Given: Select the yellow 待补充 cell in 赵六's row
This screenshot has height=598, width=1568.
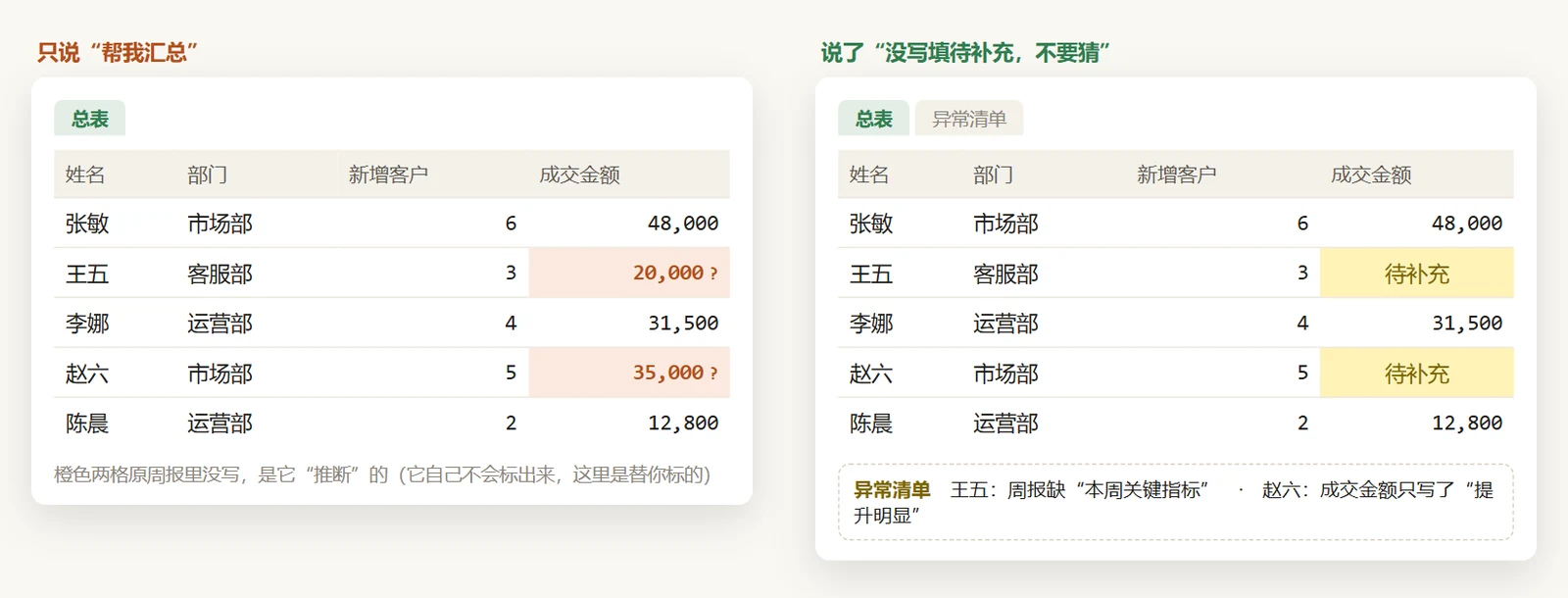Looking at the screenshot, I should (1416, 373).
